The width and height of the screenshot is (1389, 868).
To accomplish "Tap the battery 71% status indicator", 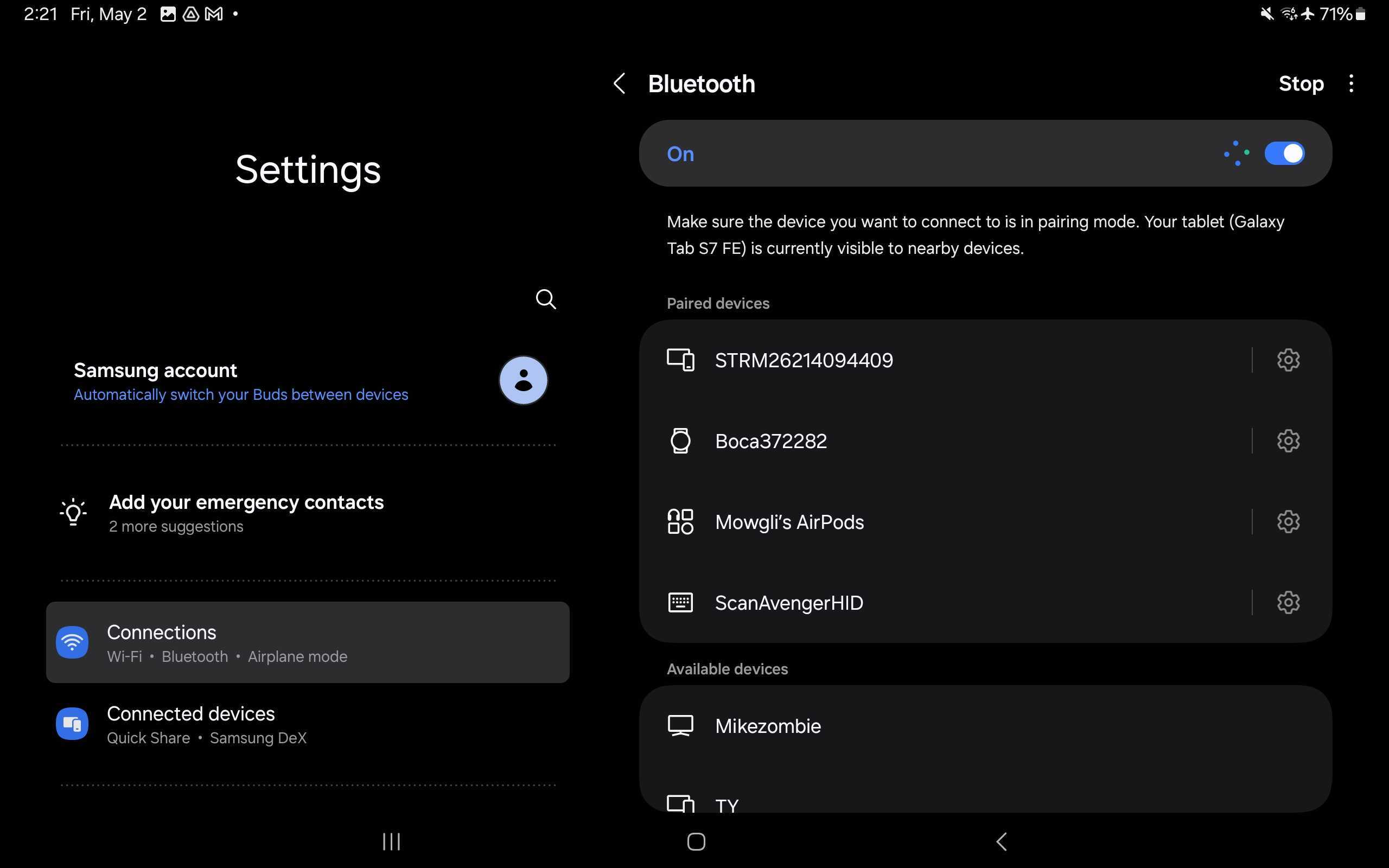I will pos(1342,14).
